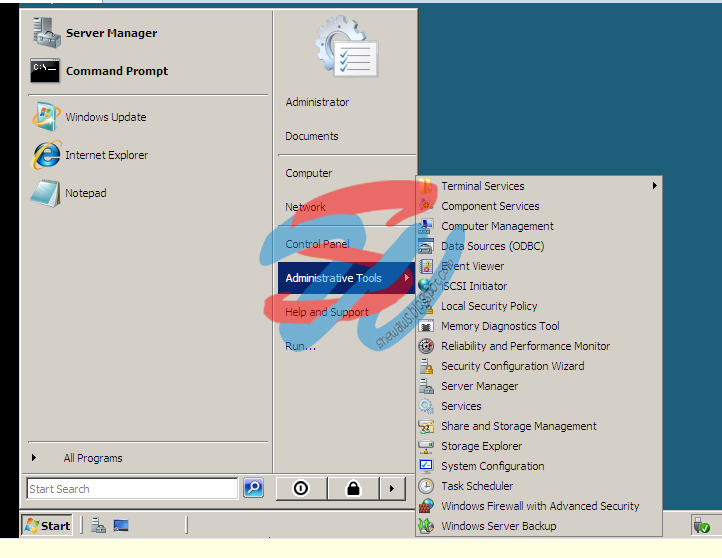The height and width of the screenshot is (558, 722).
Task: Open Help and Support
Action: 327,312
